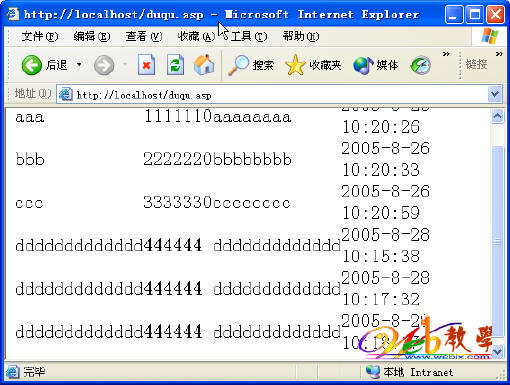Open the 查看(V) menu

click(144, 36)
